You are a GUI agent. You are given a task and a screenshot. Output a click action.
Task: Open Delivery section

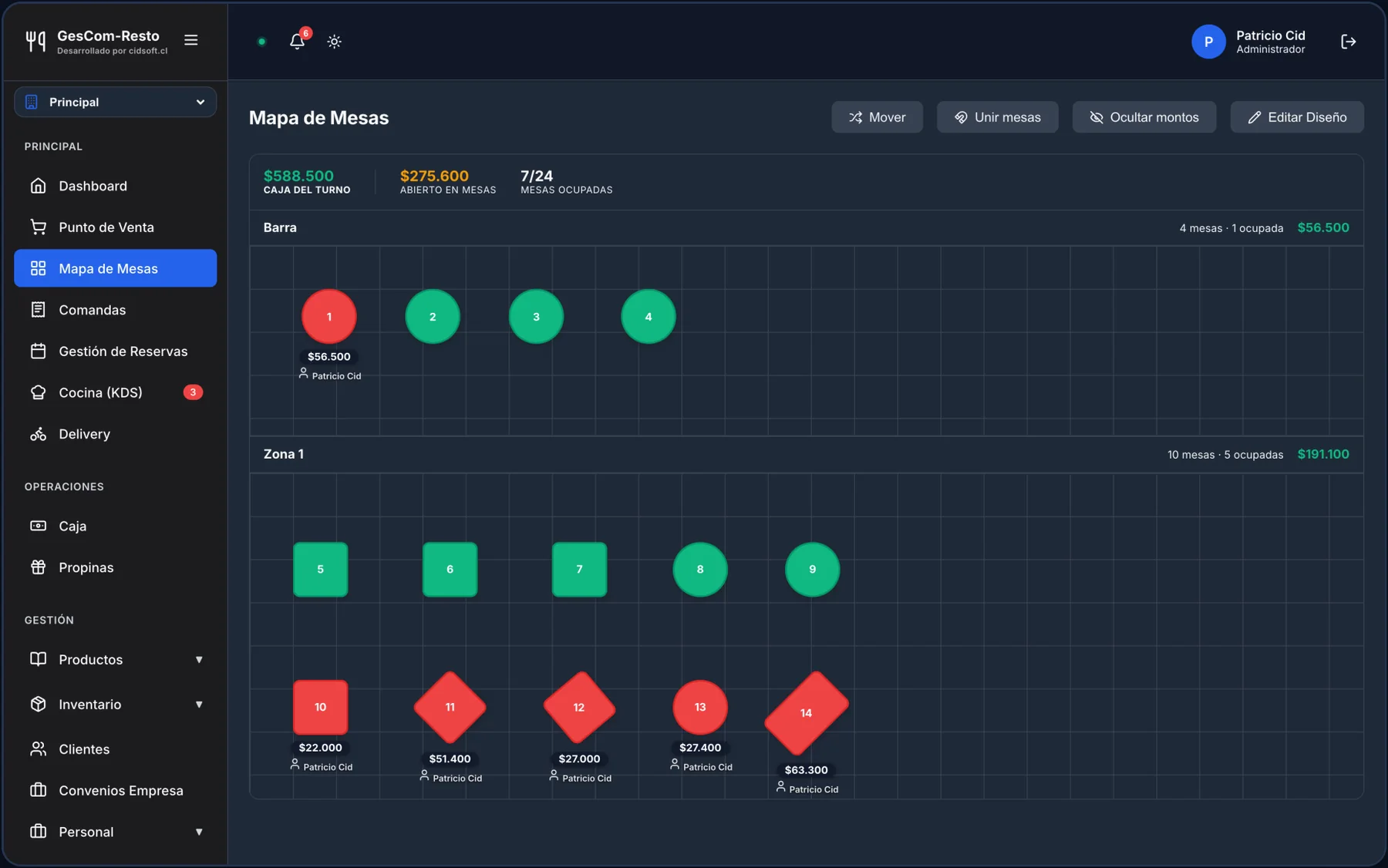pyautogui.click(x=115, y=434)
